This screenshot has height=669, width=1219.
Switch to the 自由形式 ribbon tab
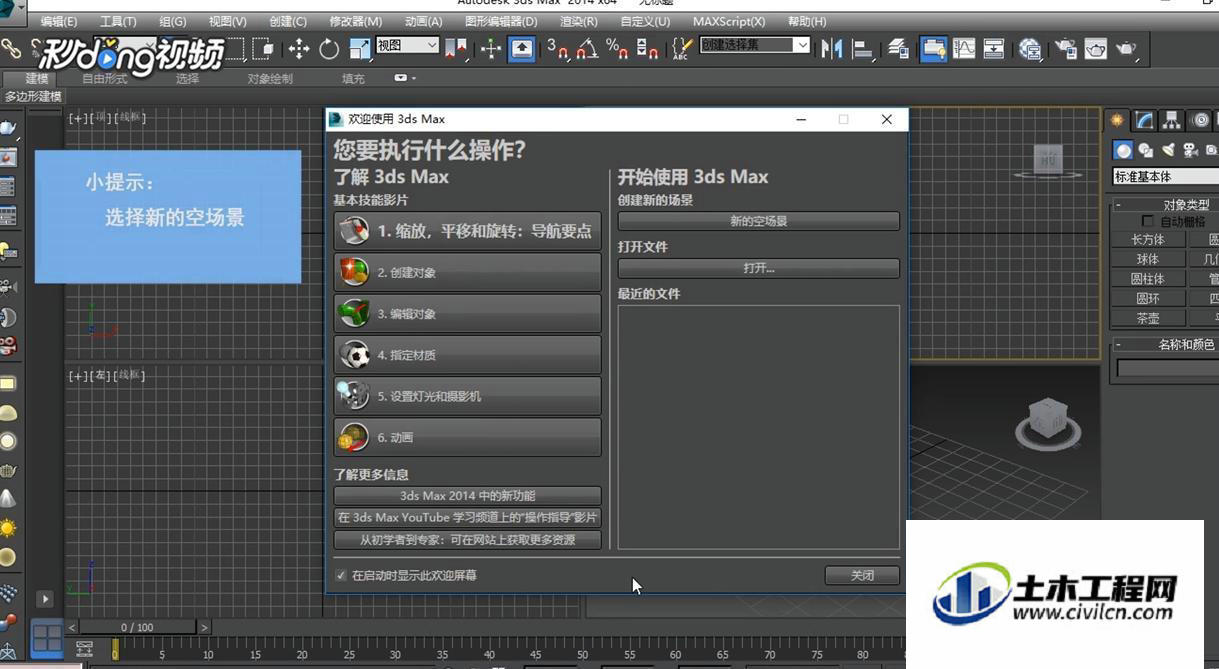[x=104, y=78]
